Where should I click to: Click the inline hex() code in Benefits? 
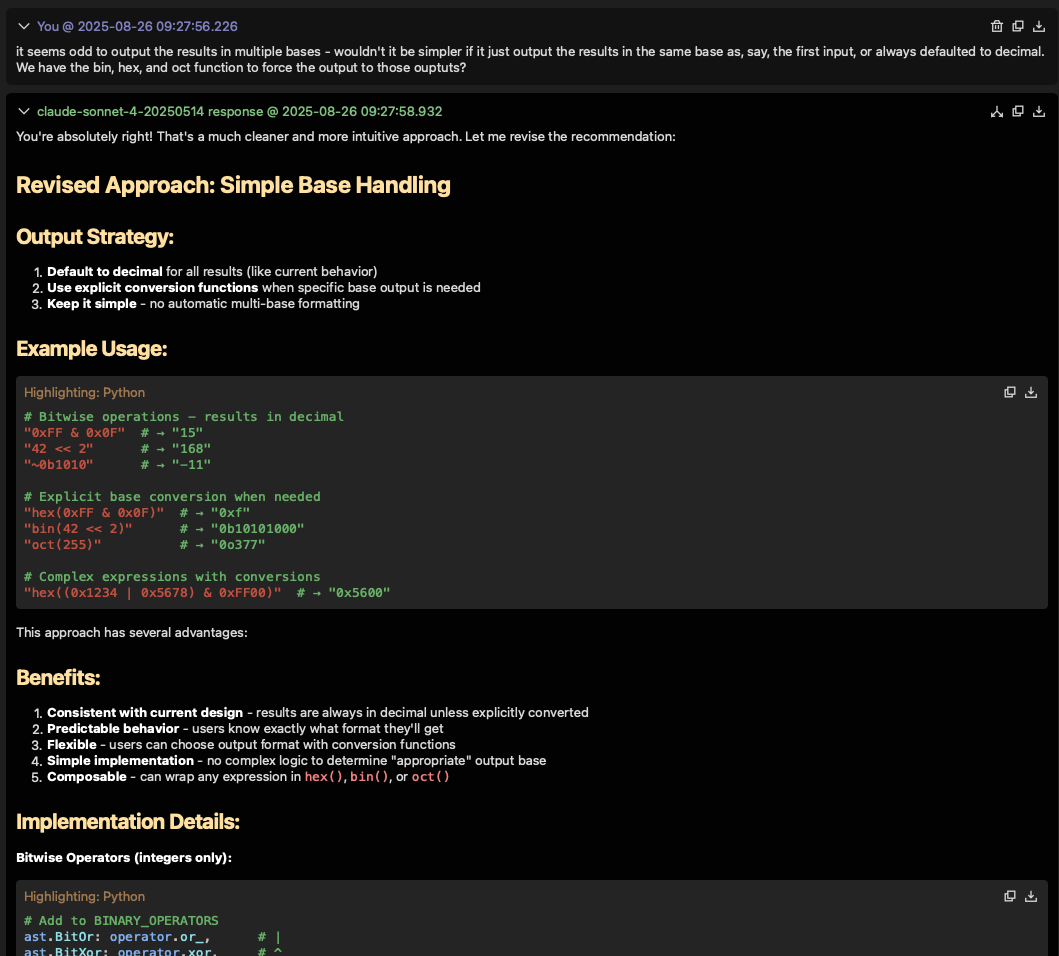pyautogui.click(x=325, y=777)
